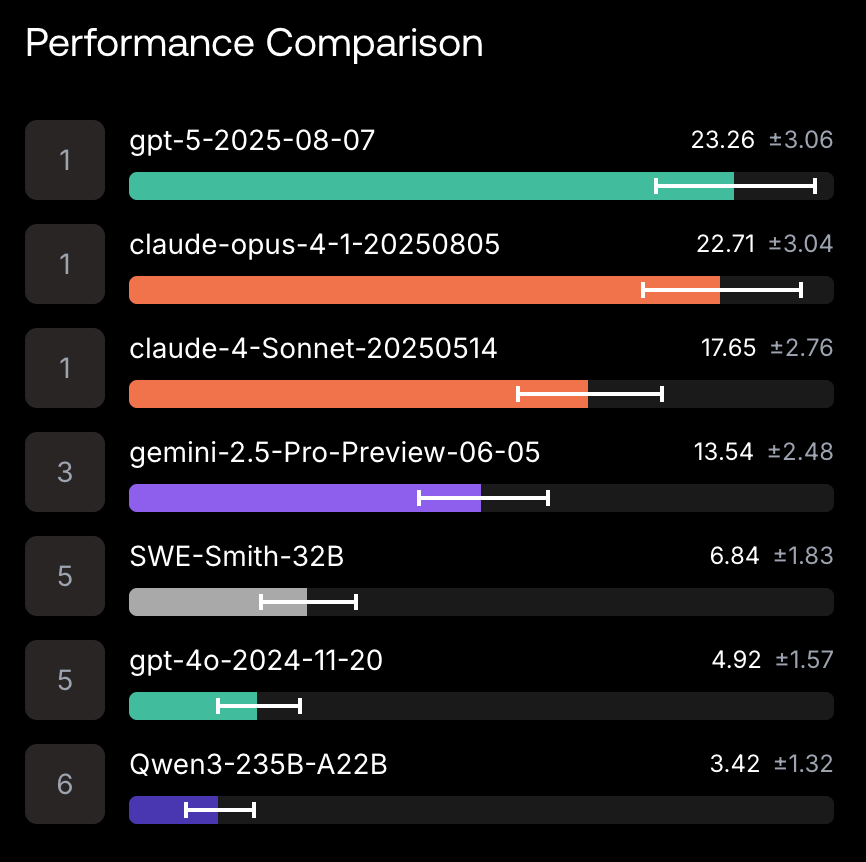This screenshot has height=862, width=866.
Task: Open the gemini-2.5-Pro-Preview-06-05 label
Action: pyautogui.click(x=335, y=452)
